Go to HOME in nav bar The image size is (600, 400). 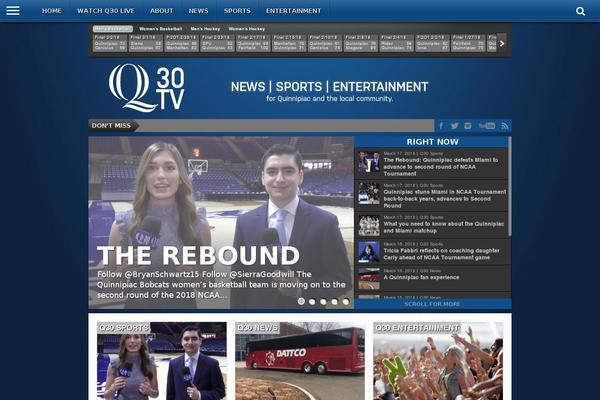52,11
